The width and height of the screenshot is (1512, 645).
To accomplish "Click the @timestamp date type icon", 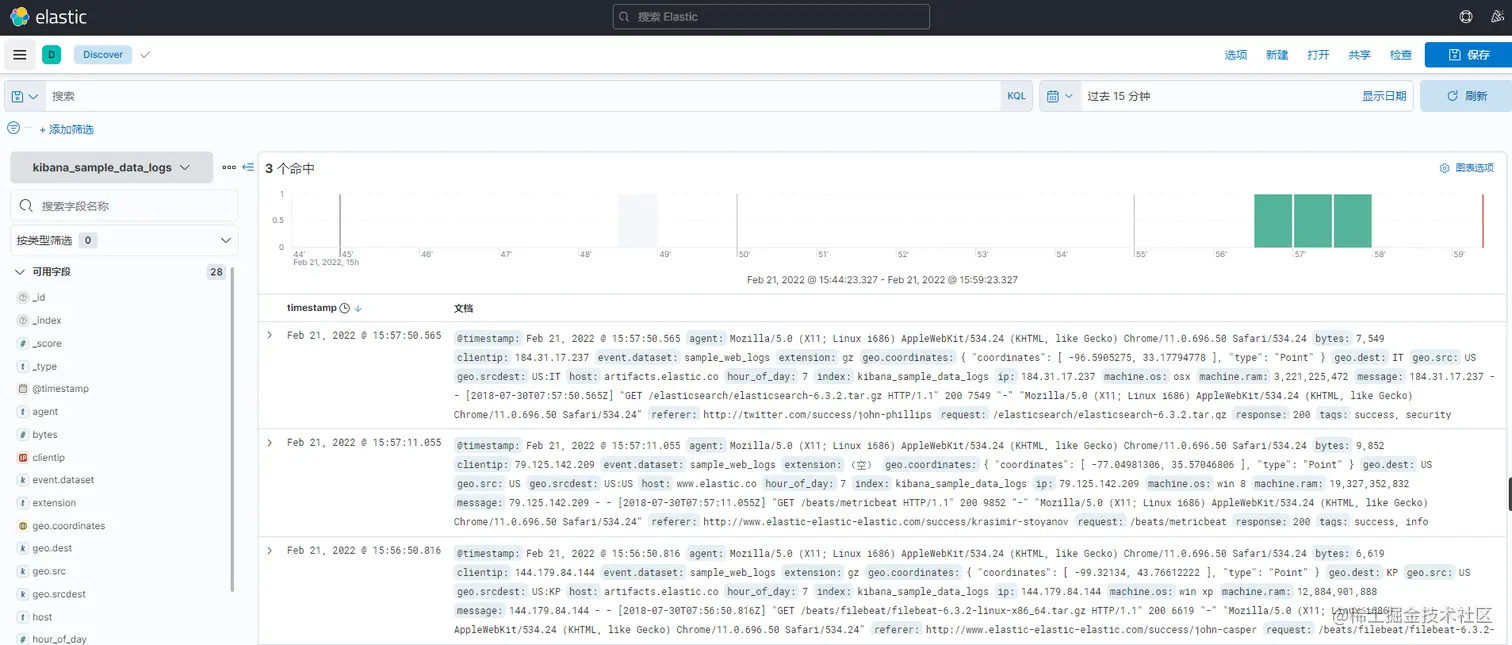I will [x=23, y=389].
